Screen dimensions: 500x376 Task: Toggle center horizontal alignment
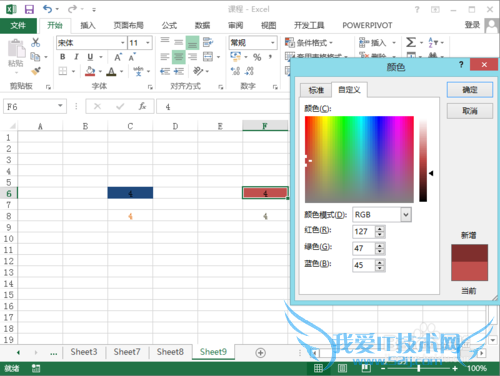179,57
